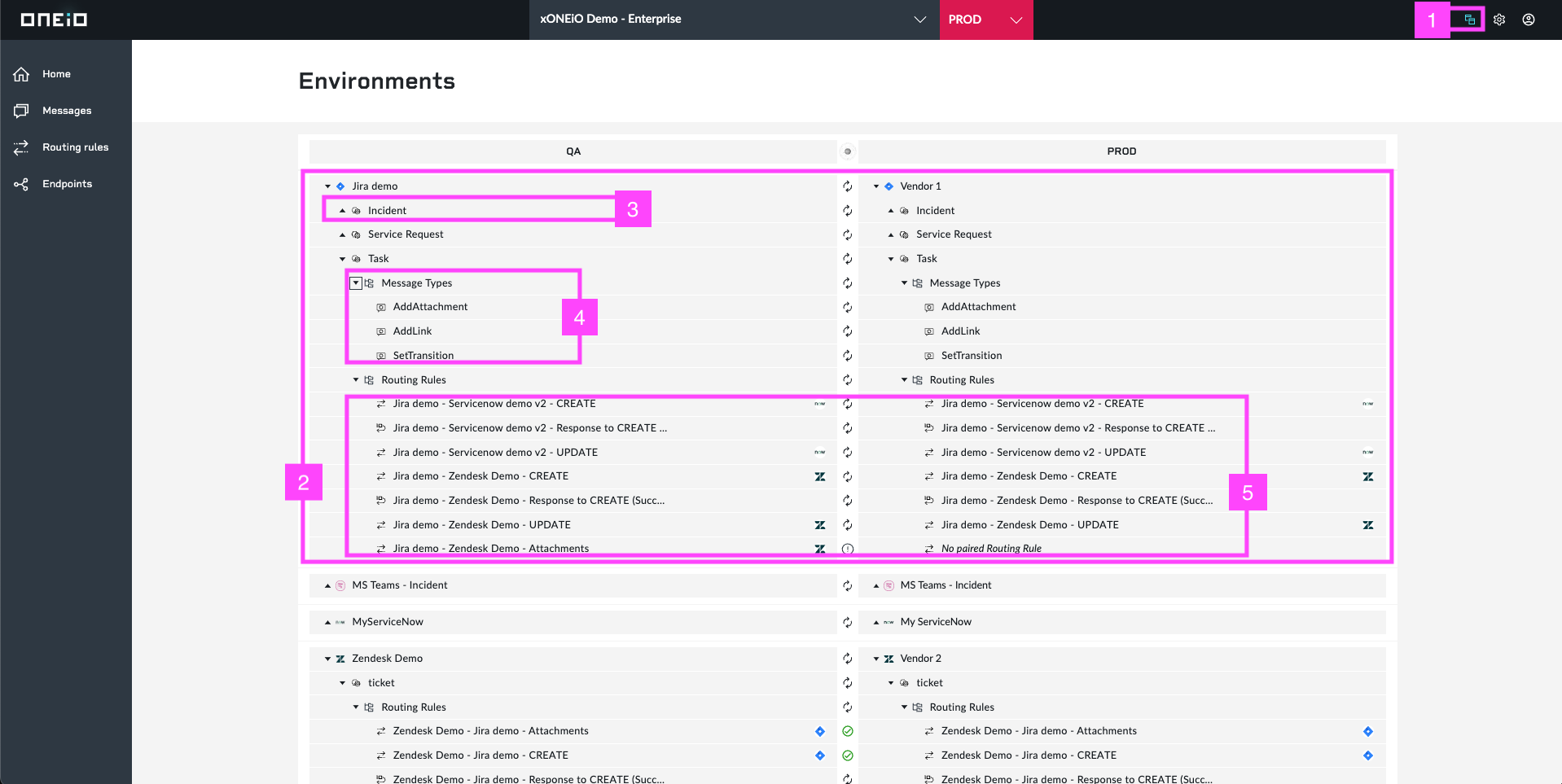Click sync icon on the Service Request row
The width and height of the screenshot is (1562, 784).
click(848, 234)
